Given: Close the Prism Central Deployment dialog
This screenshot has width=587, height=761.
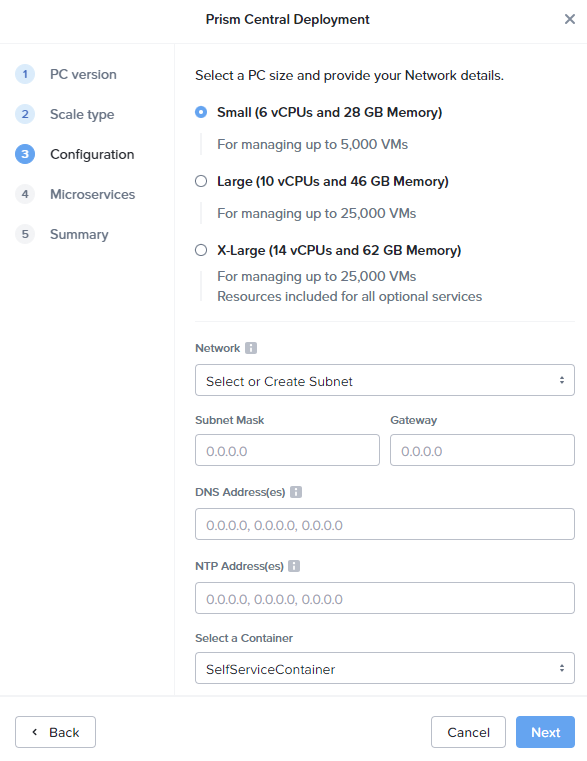Looking at the screenshot, I should pyautogui.click(x=570, y=19).
